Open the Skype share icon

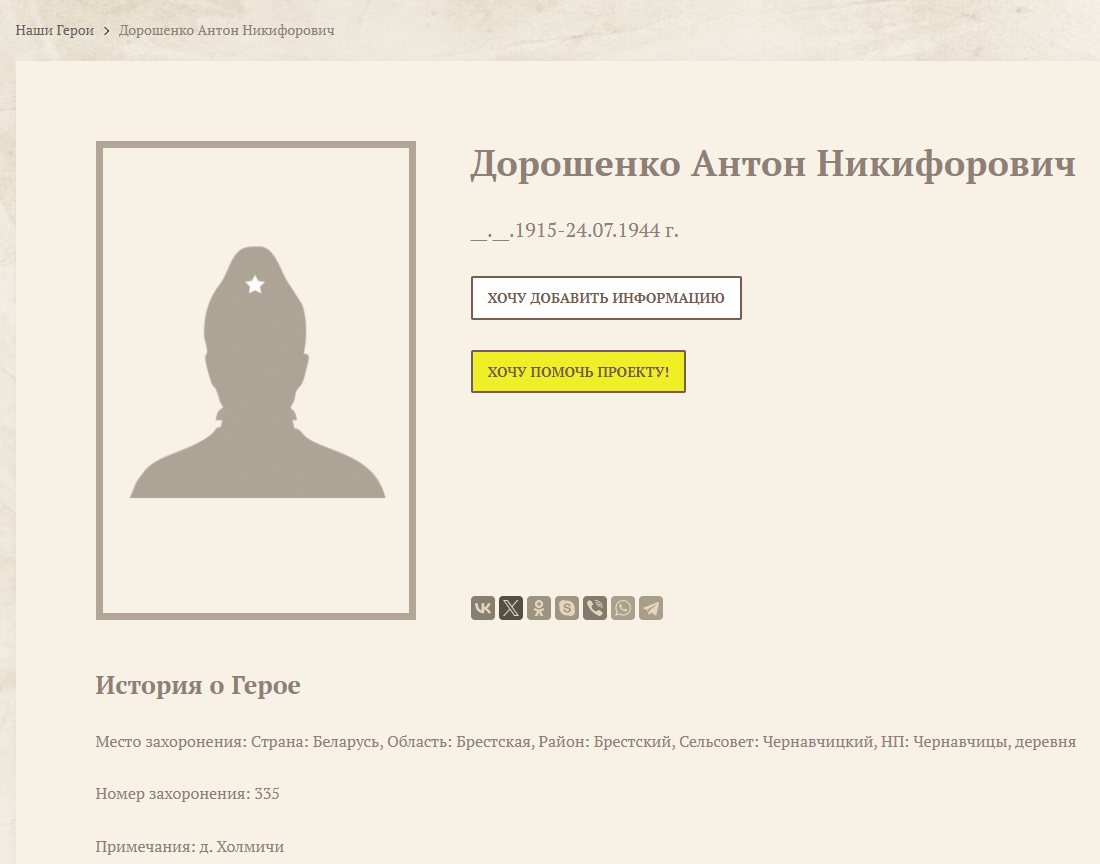[x=566, y=607]
